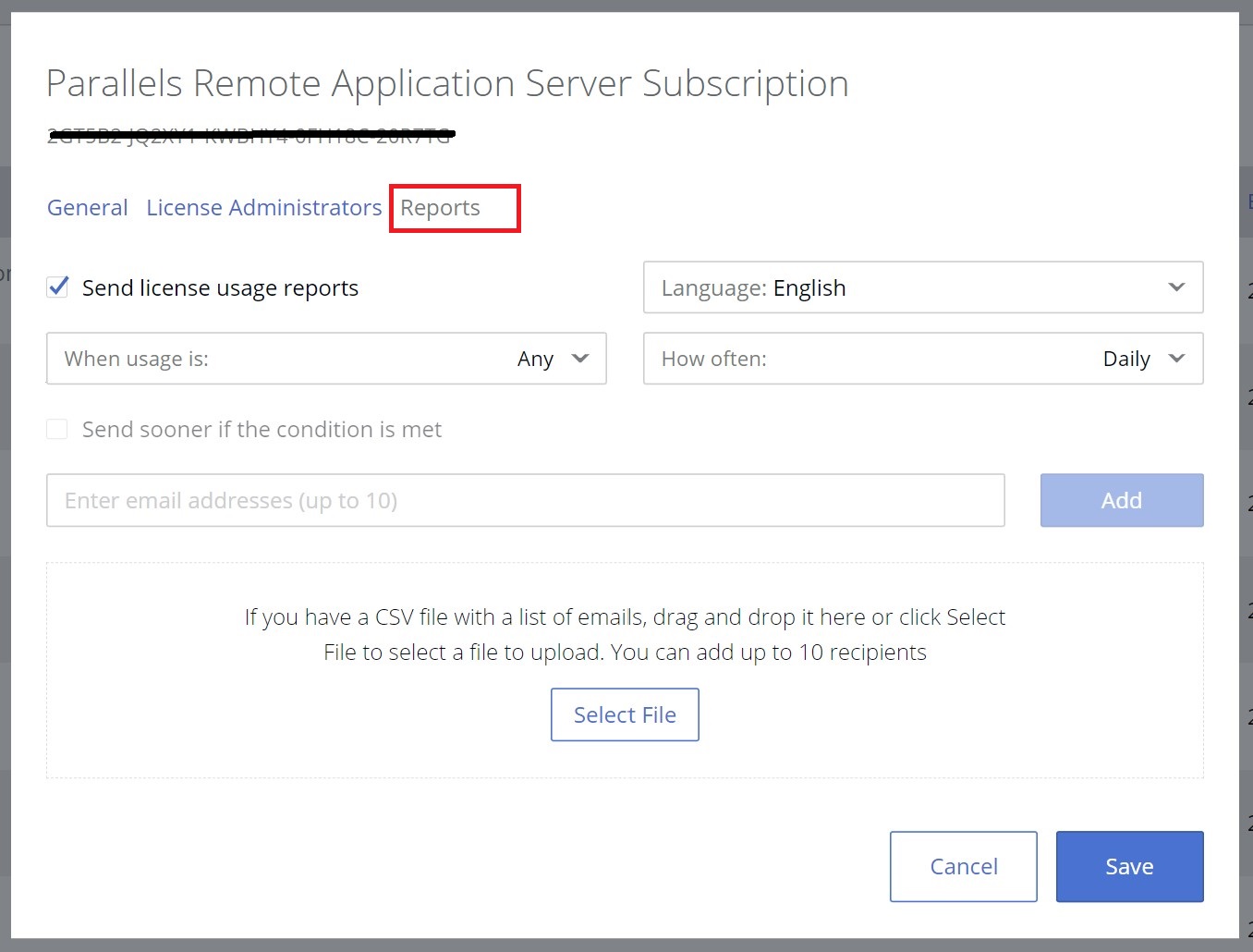
Task: Expand the When usage is dropdown
Action: 326,359
